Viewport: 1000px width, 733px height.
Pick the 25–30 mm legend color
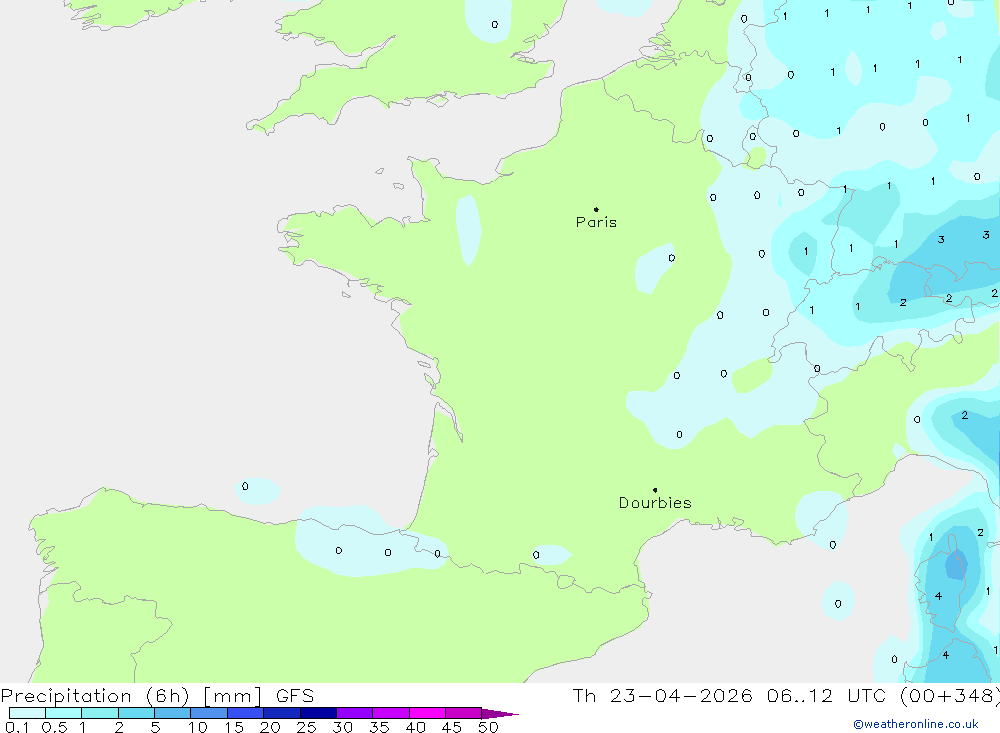coord(318,713)
